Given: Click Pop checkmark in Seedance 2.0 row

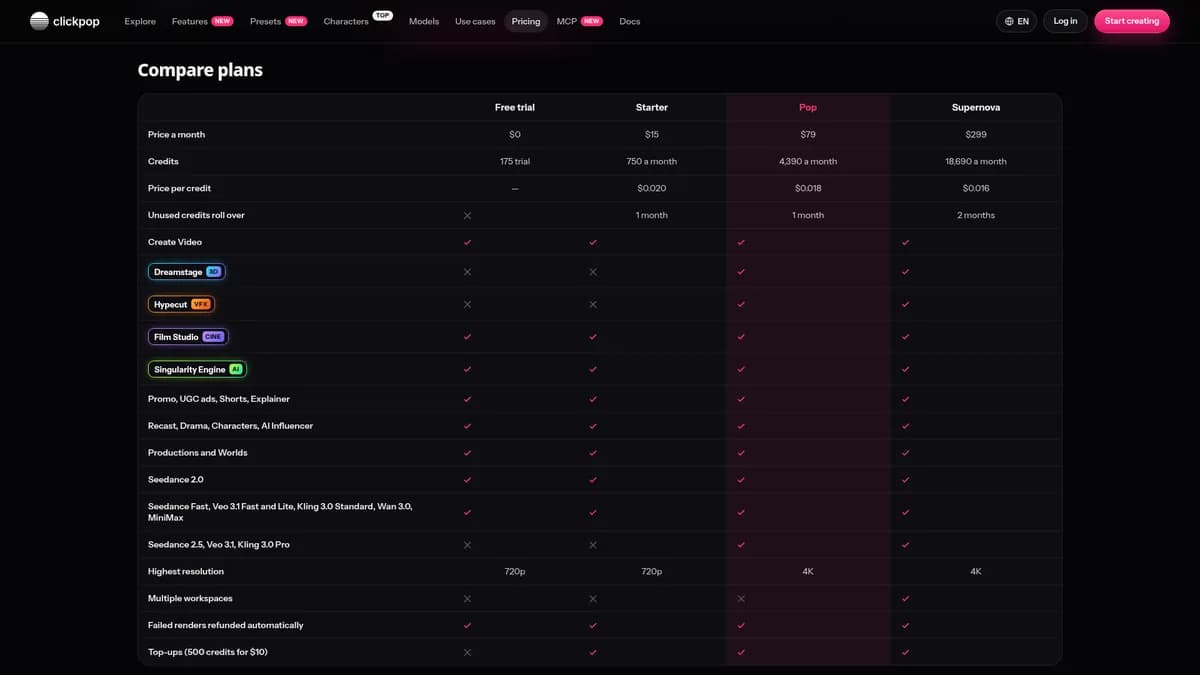Looking at the screenshot, I should pyautogui.click(x=741, y=480).
